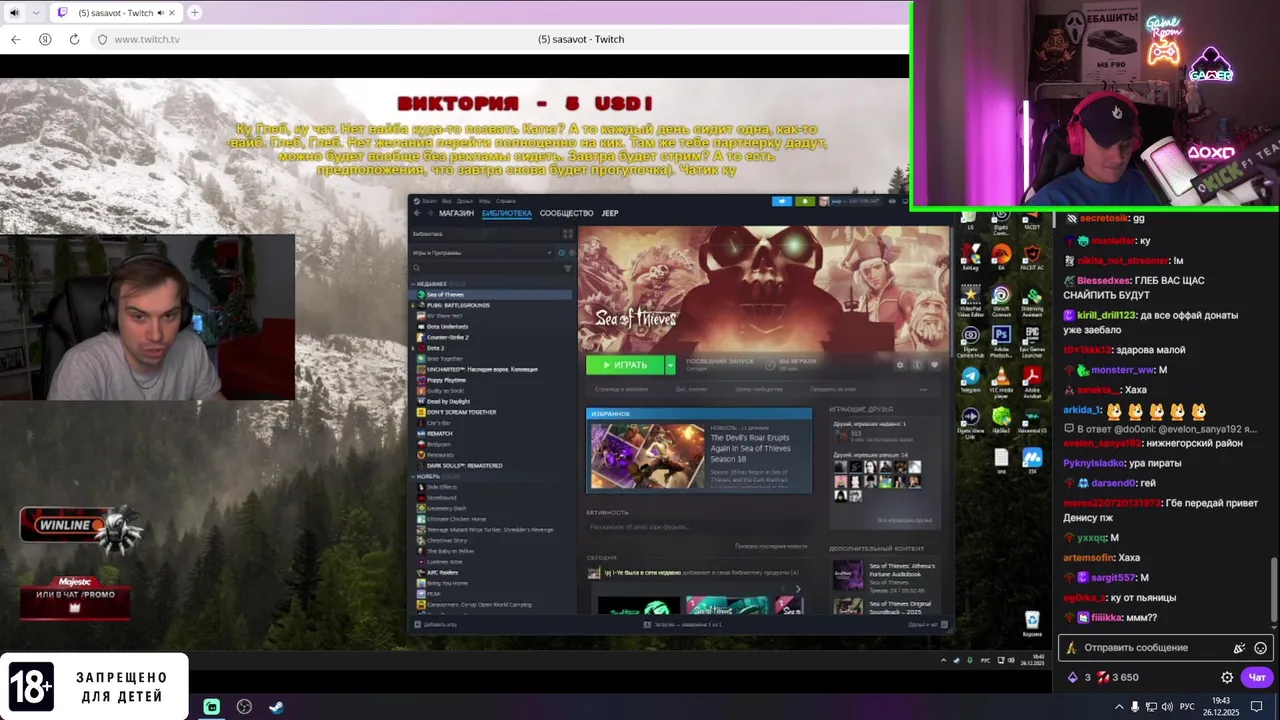The image size is (1280, 720).
Task: Select the sasavot Twitch browser tab
Action: coord(116,13)
